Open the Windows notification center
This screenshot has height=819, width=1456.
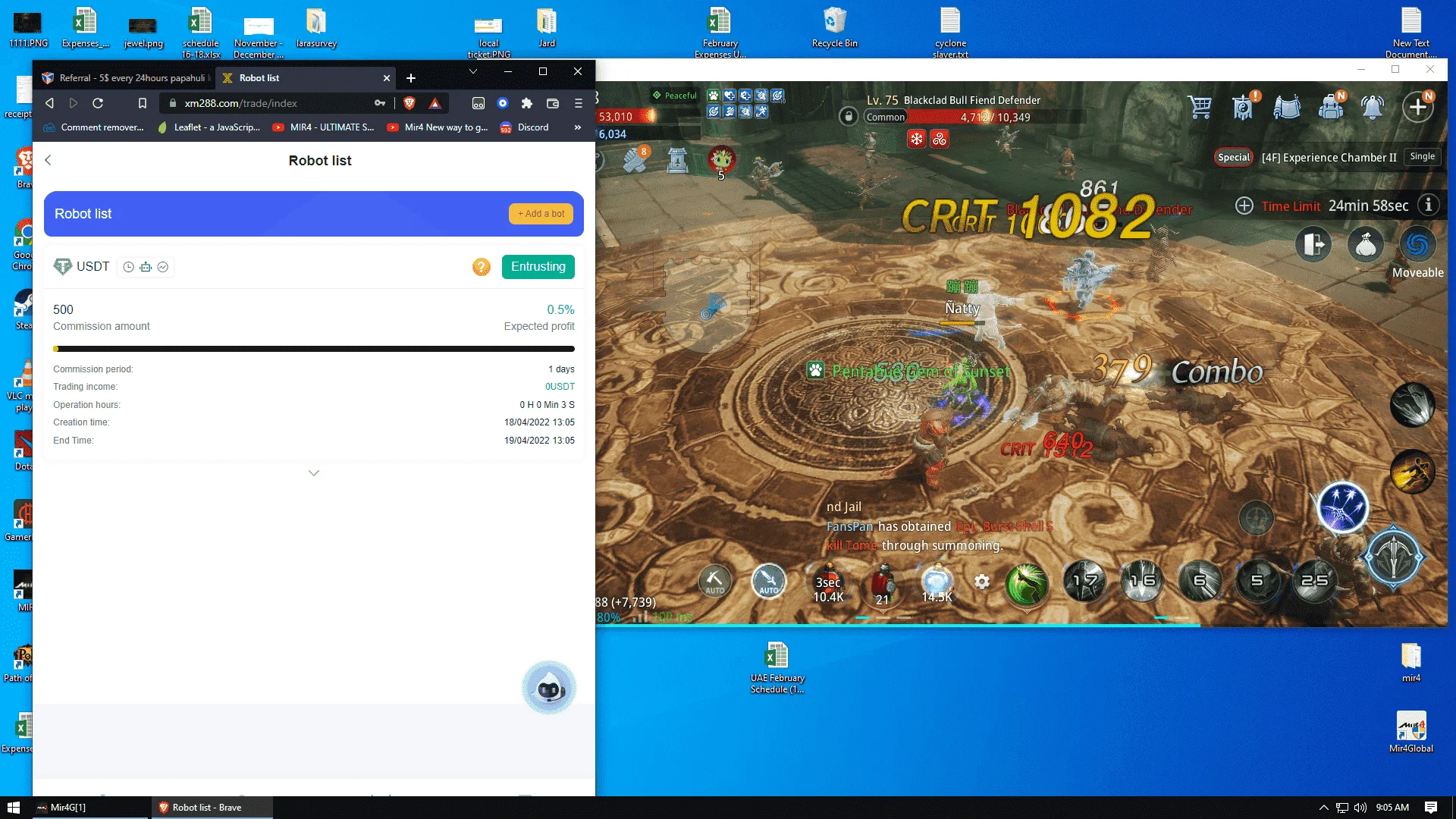click(x=1431, y=808)
